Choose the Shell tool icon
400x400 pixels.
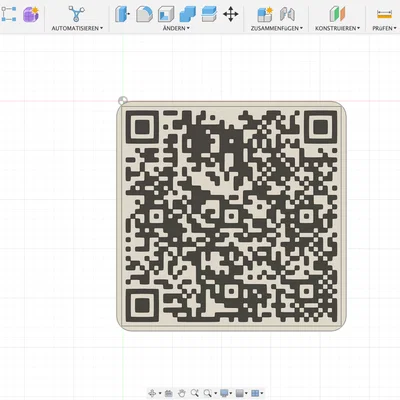[166, 14]
